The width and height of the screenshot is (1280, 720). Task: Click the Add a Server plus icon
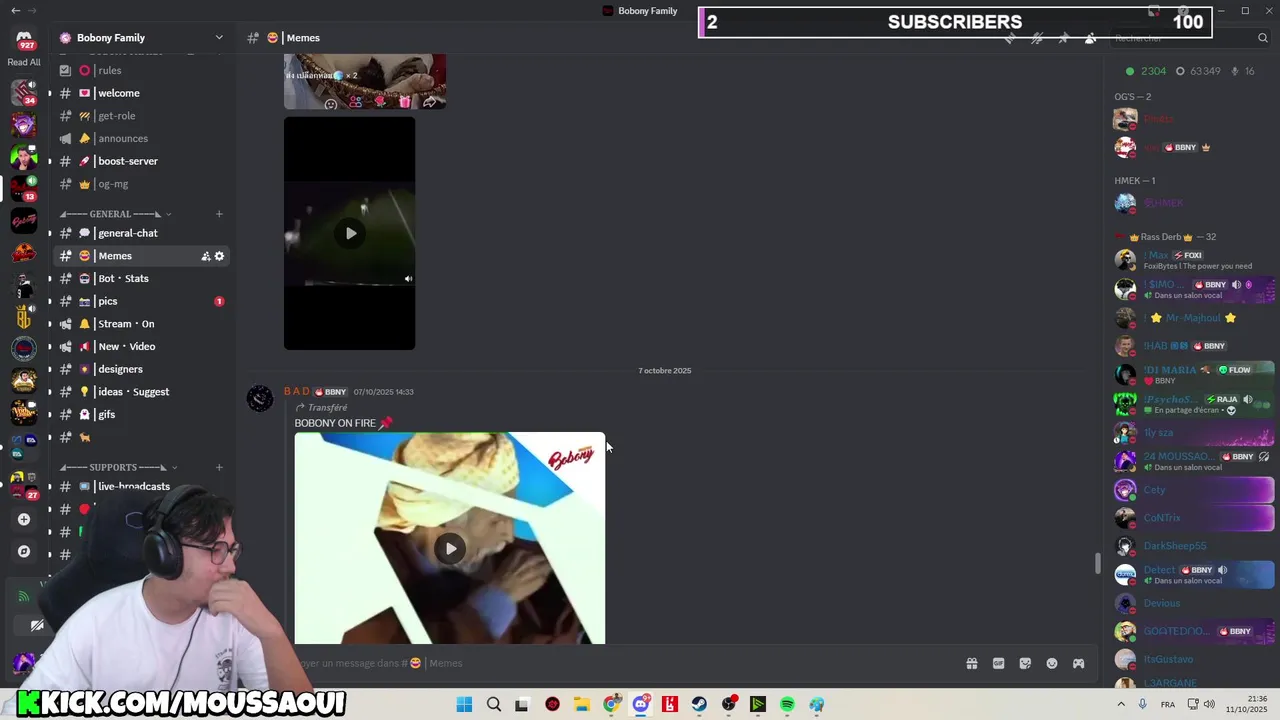tap(24, 519)
